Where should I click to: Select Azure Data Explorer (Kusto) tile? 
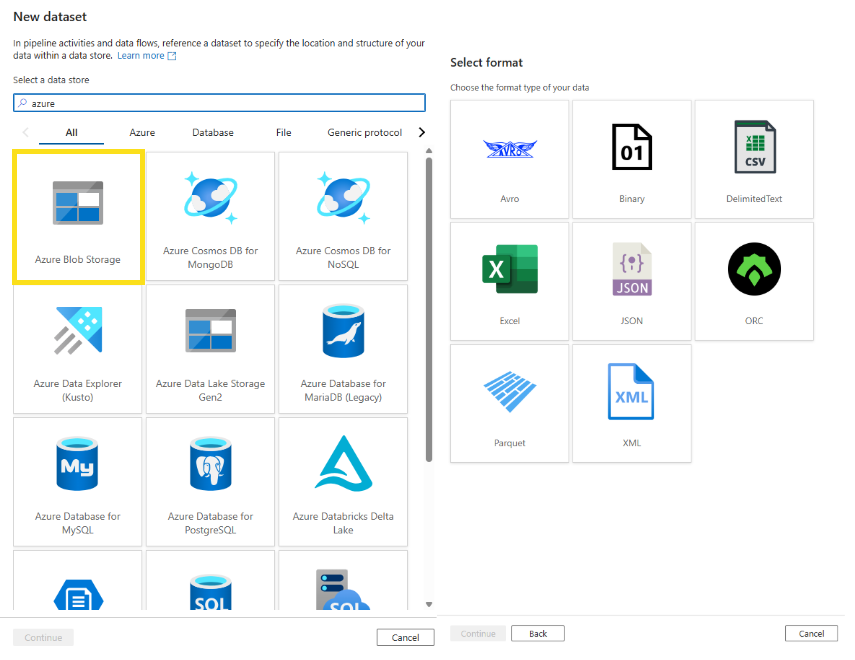pyautogui.click(x=77, y=349)
